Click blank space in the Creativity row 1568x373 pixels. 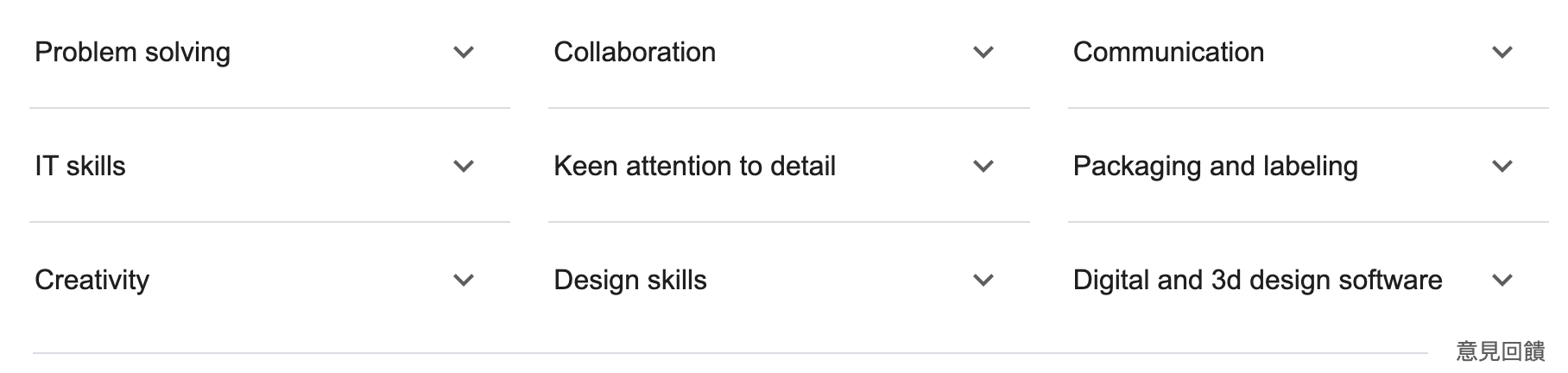[302, 281]
